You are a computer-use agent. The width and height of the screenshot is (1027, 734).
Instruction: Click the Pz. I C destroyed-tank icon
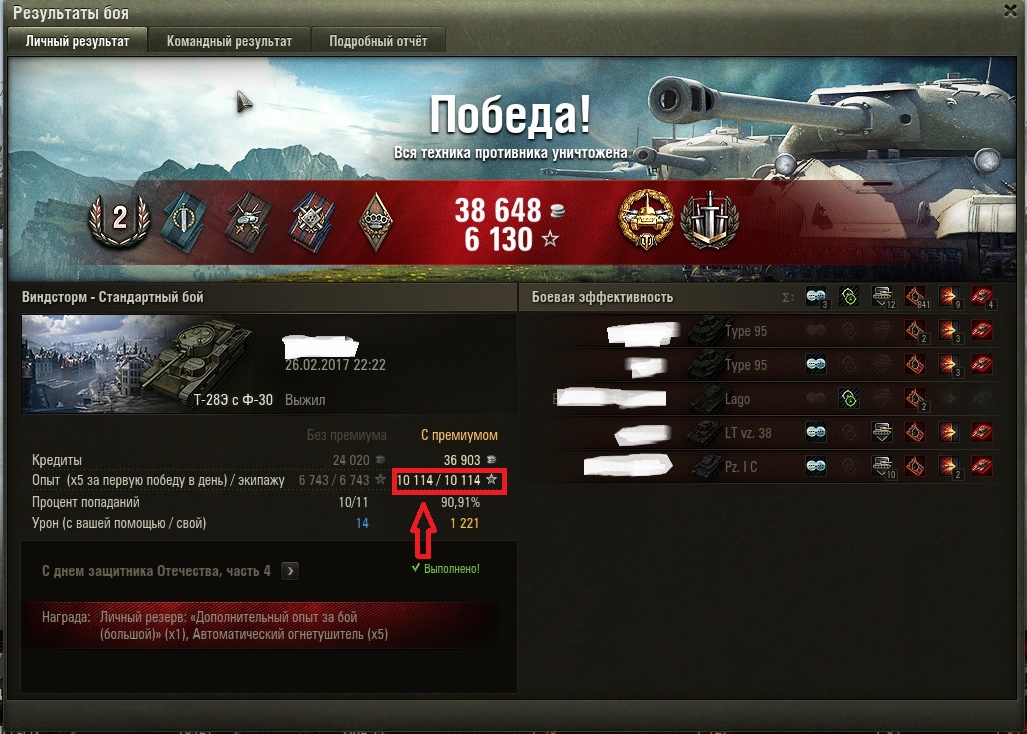(981, 466)
